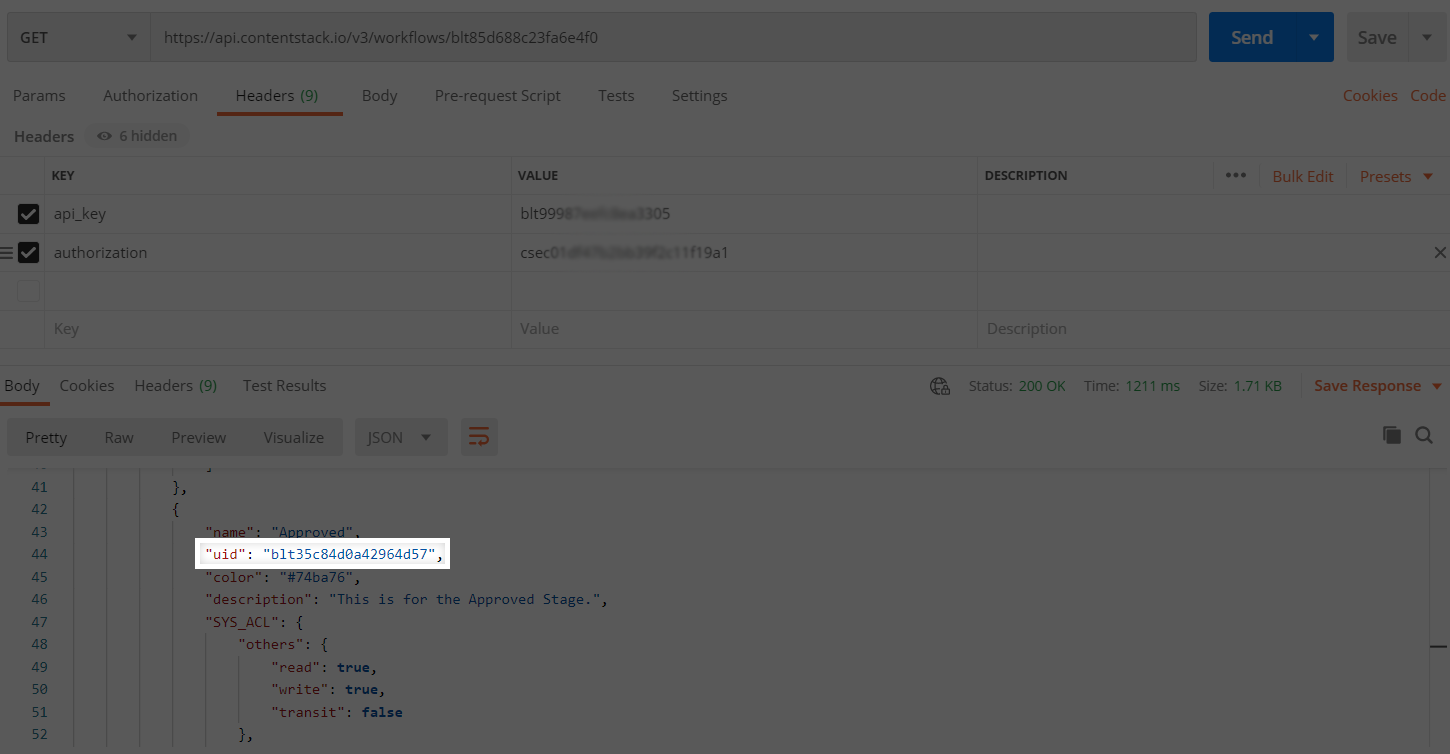Click the authorization key cell
This screenshot has width=1450, height=754.
279,253
